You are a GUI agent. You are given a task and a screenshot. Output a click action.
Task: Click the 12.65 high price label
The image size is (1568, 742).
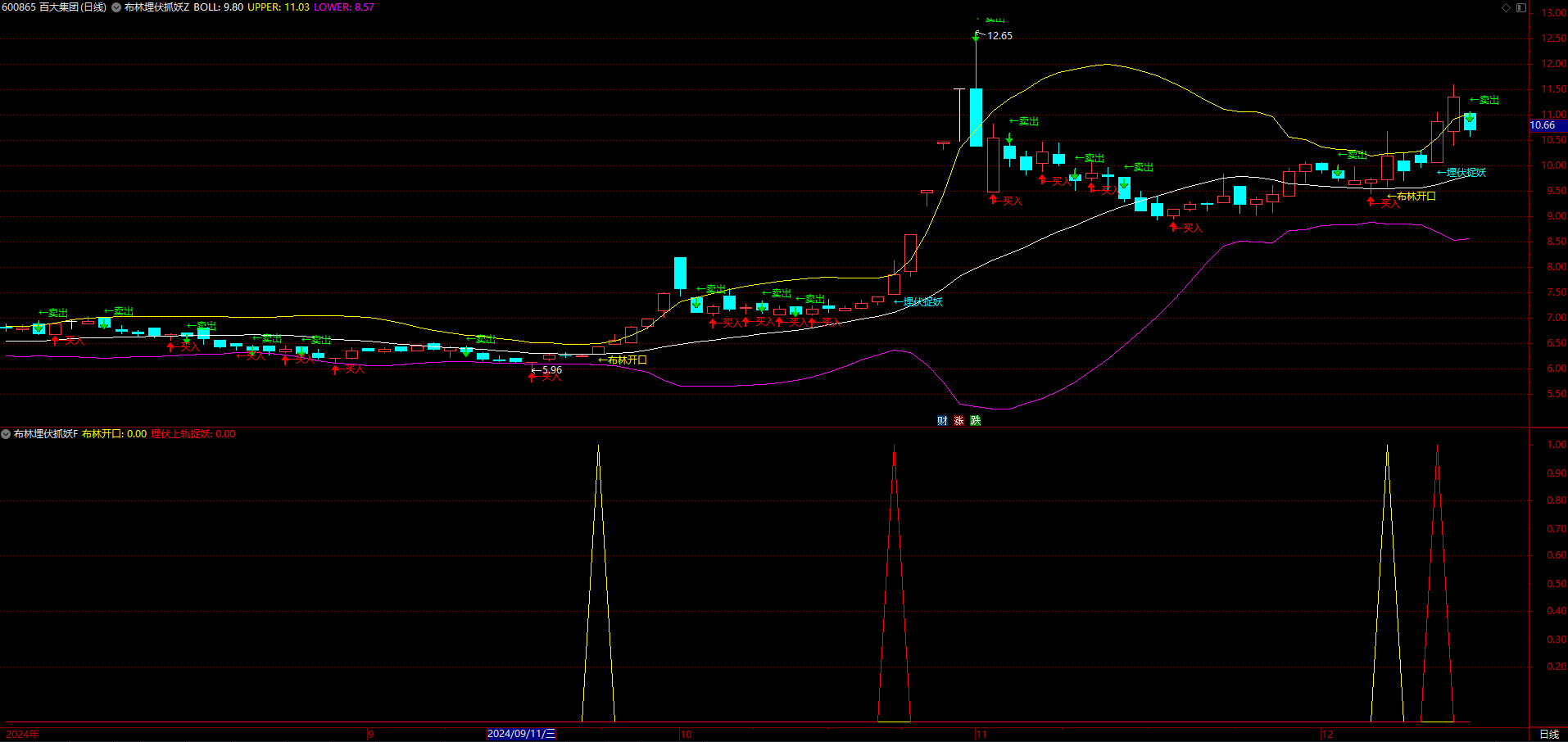(x=999, y=36)
